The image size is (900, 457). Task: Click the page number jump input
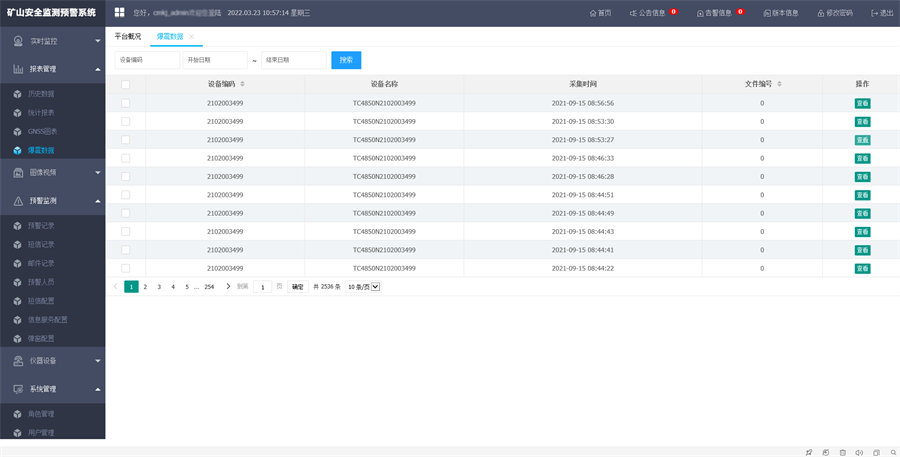click(262, 286)
